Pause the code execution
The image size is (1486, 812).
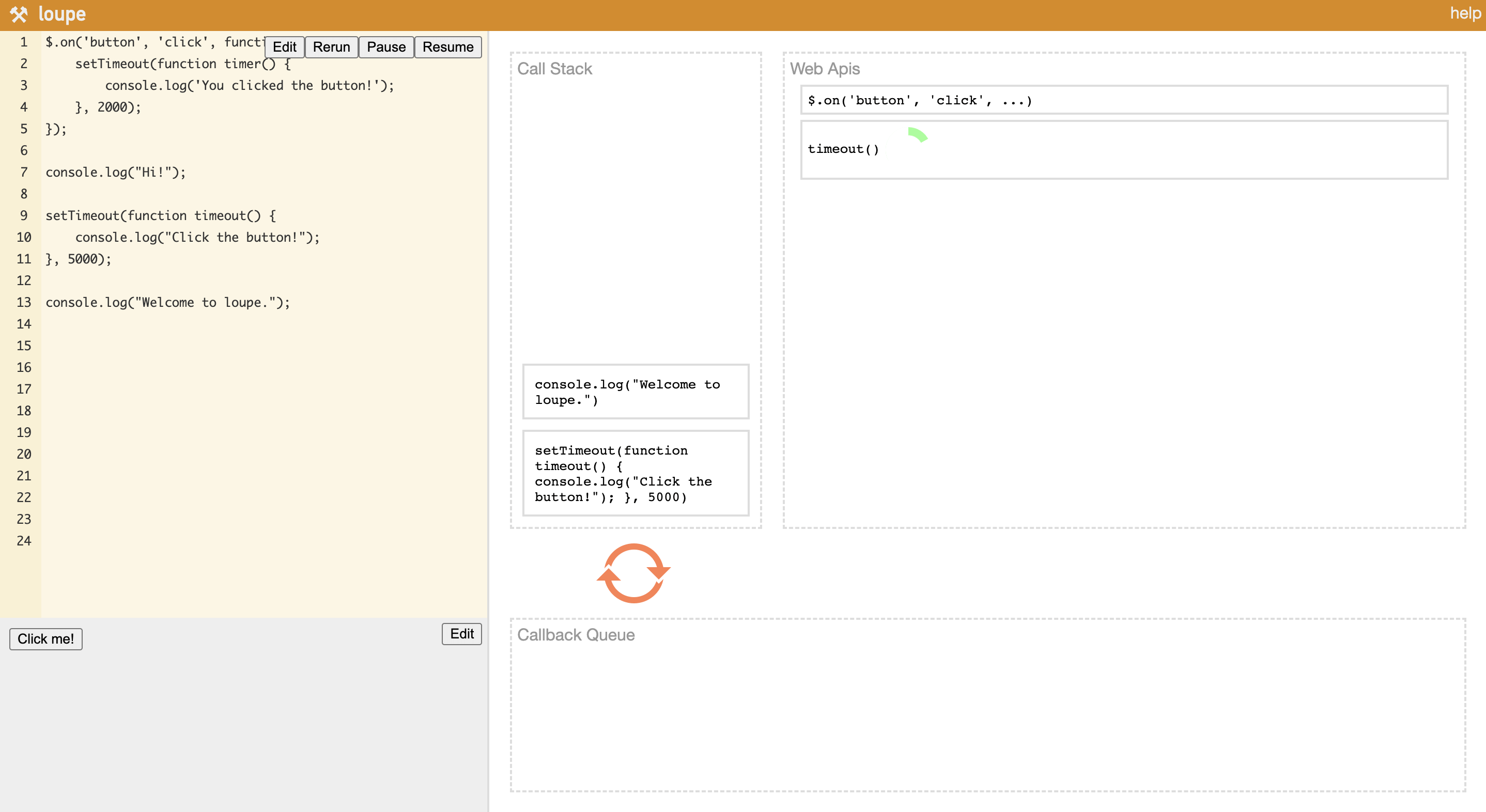[x=386, y=46]
